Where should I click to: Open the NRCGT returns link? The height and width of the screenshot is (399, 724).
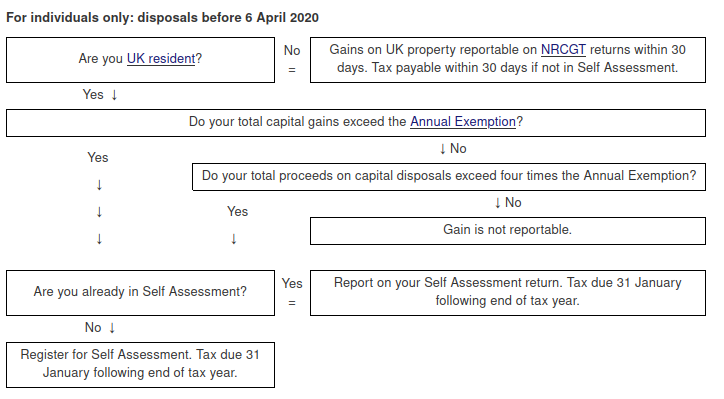563,49
